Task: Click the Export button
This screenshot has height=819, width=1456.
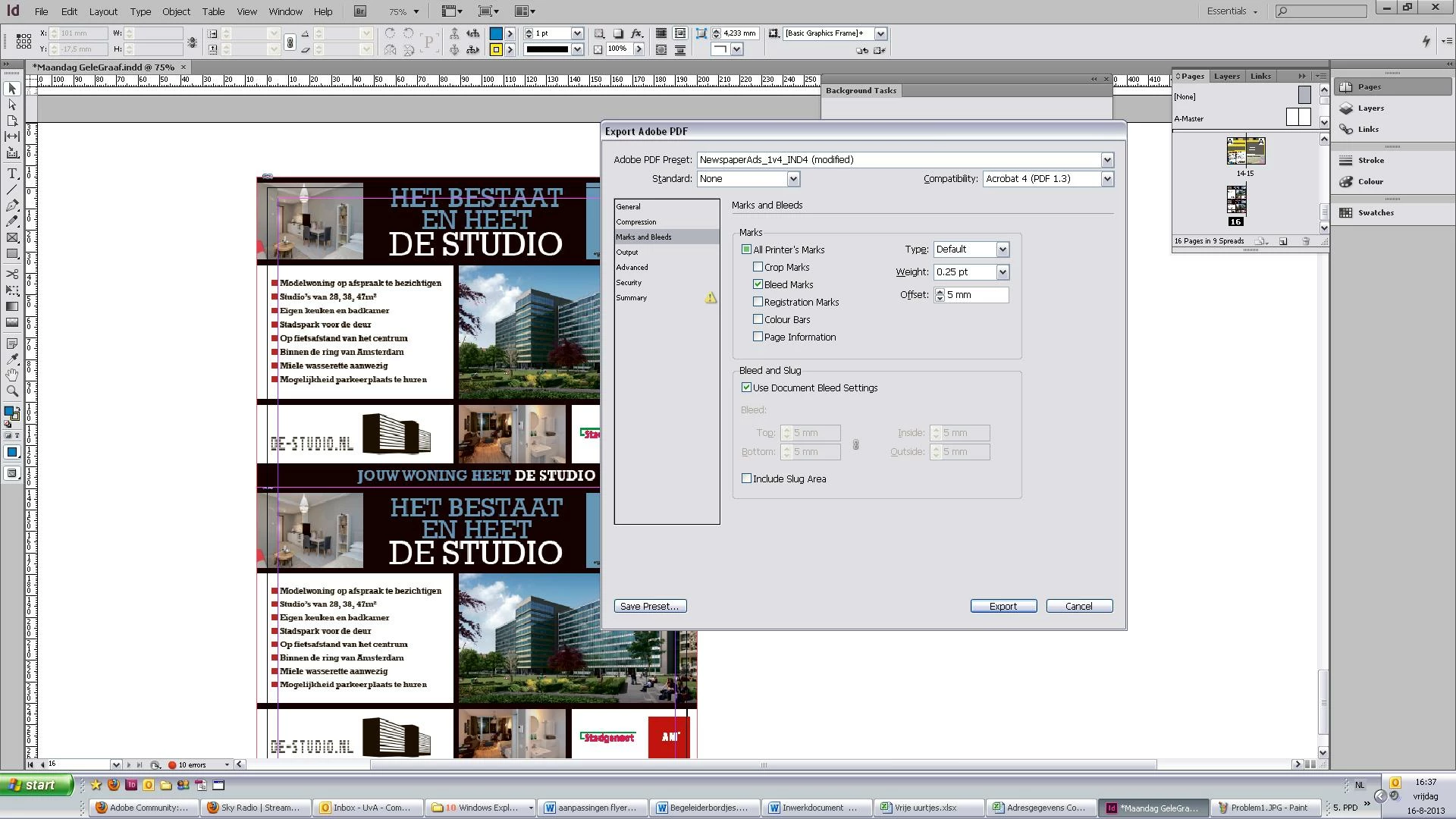Action: [x=1003, y=606]
